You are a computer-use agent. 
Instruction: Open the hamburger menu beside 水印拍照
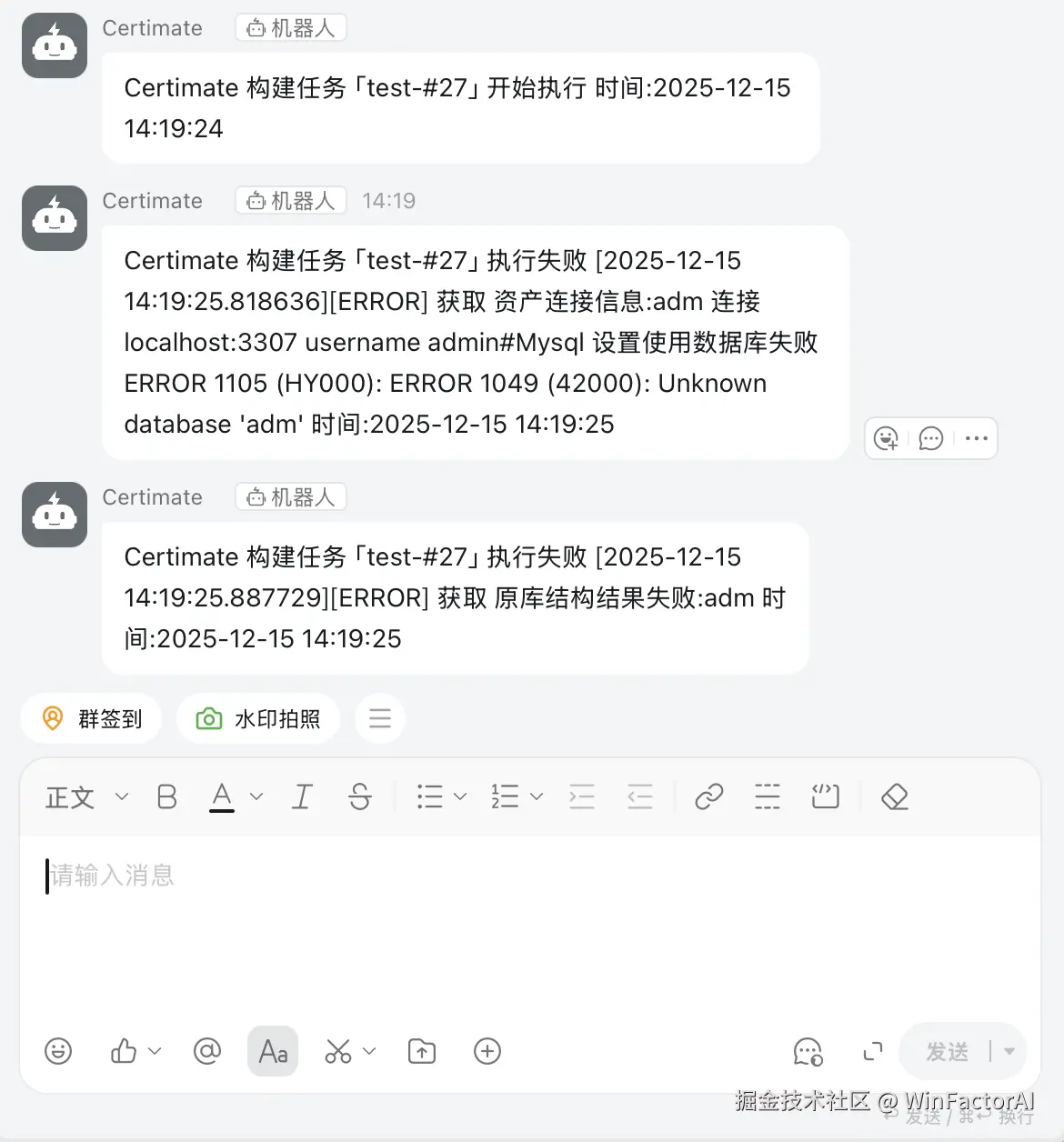[x=380, y=718]
